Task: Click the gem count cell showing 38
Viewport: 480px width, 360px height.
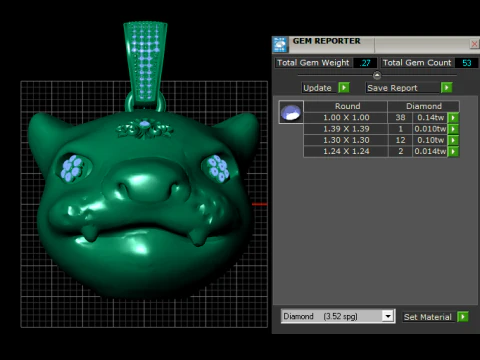Action: (400, 118)
